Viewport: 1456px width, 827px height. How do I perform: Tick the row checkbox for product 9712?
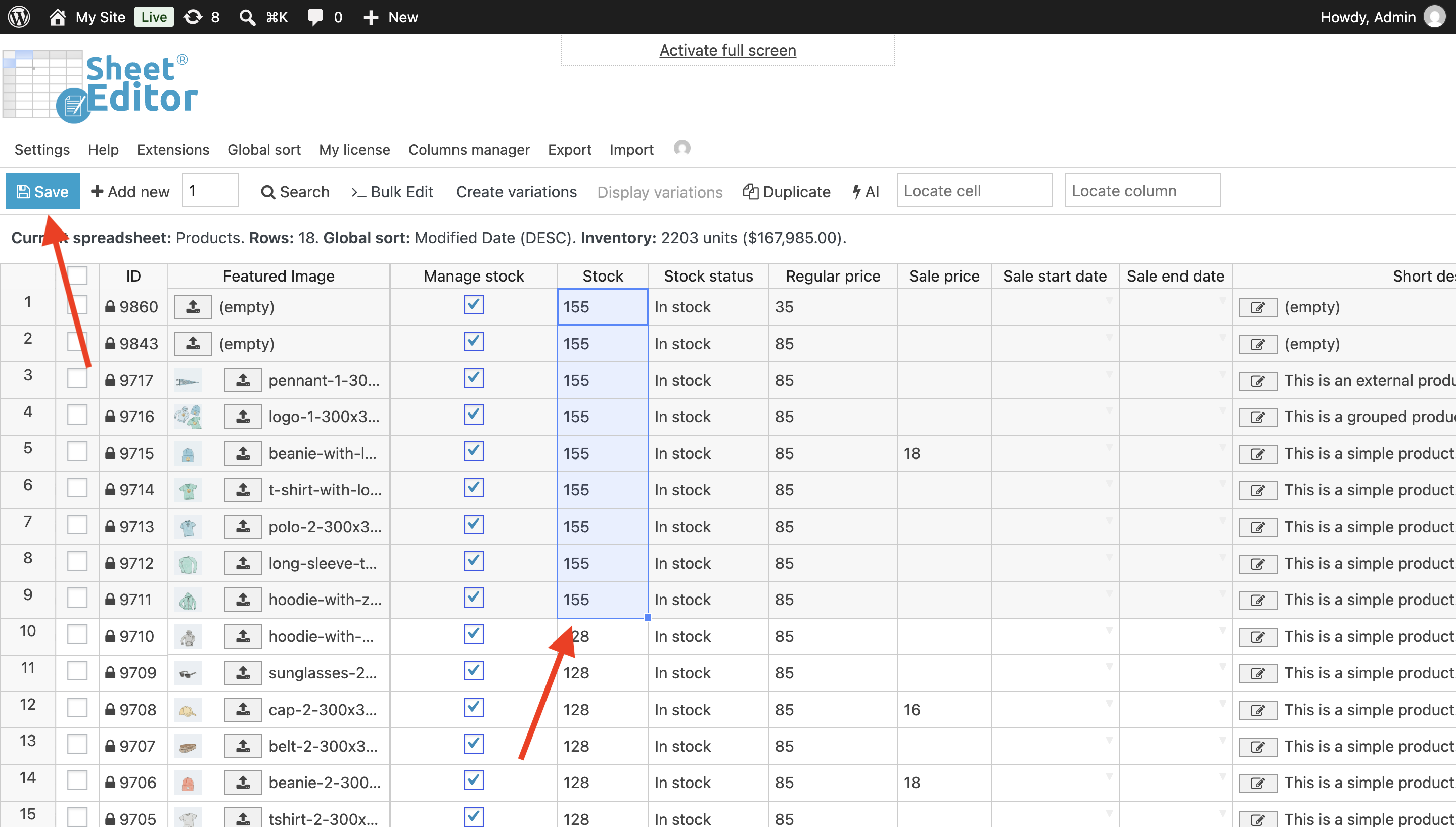tap(77, 561)
